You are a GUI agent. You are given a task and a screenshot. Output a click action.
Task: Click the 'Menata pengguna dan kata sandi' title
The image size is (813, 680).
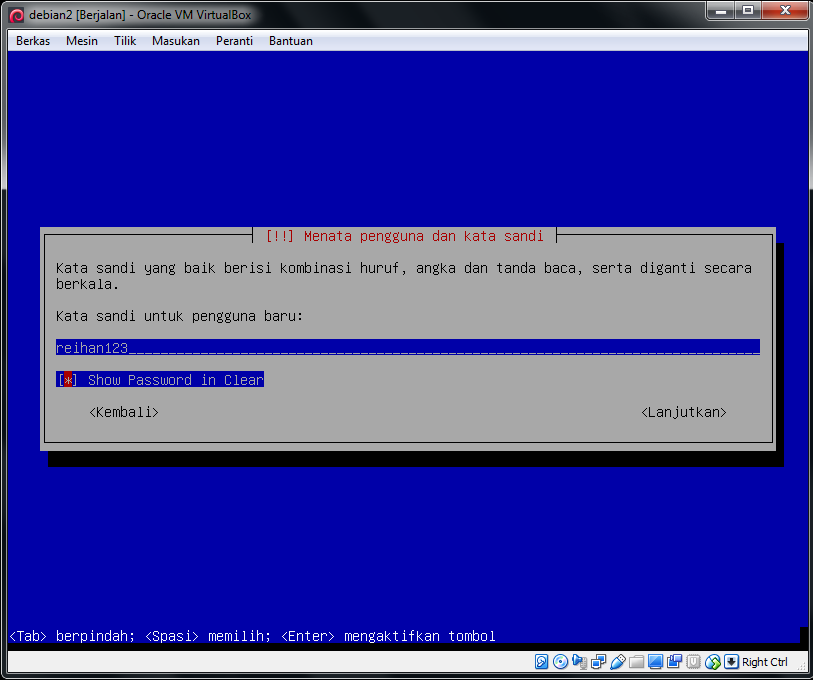pos(424,236)
